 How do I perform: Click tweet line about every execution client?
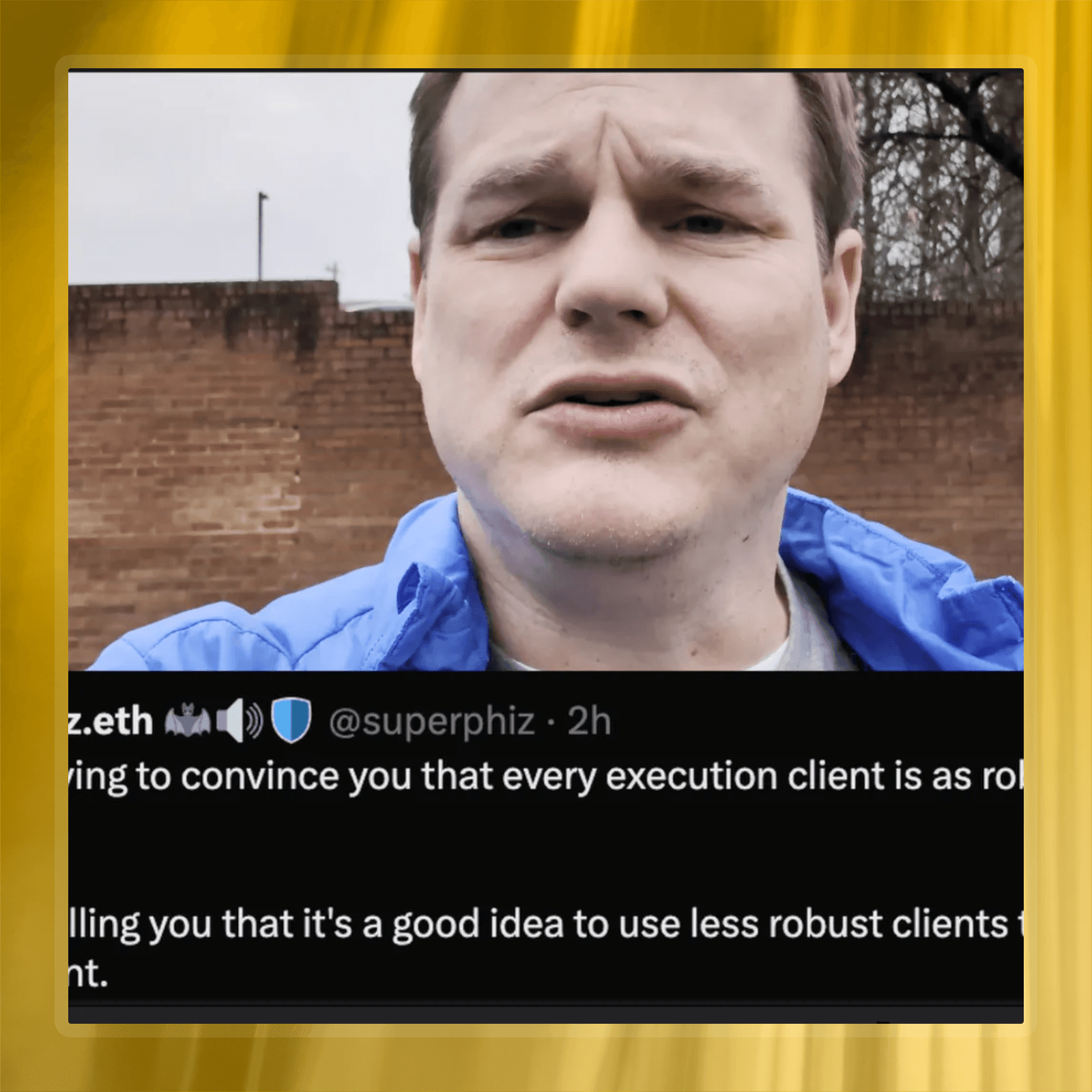[546, 777]
